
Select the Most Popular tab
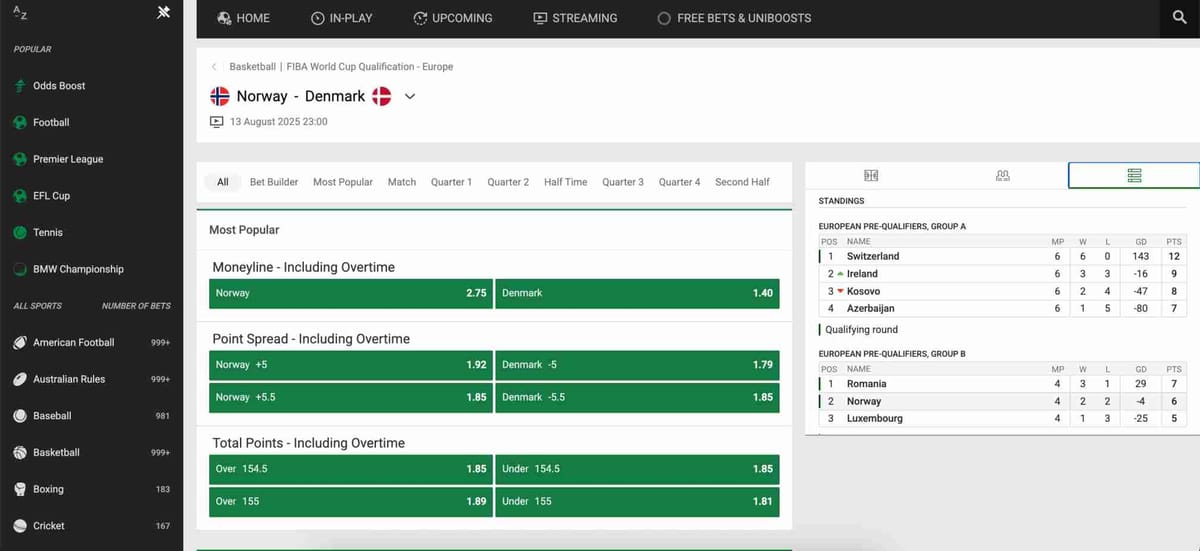point(343,182)
